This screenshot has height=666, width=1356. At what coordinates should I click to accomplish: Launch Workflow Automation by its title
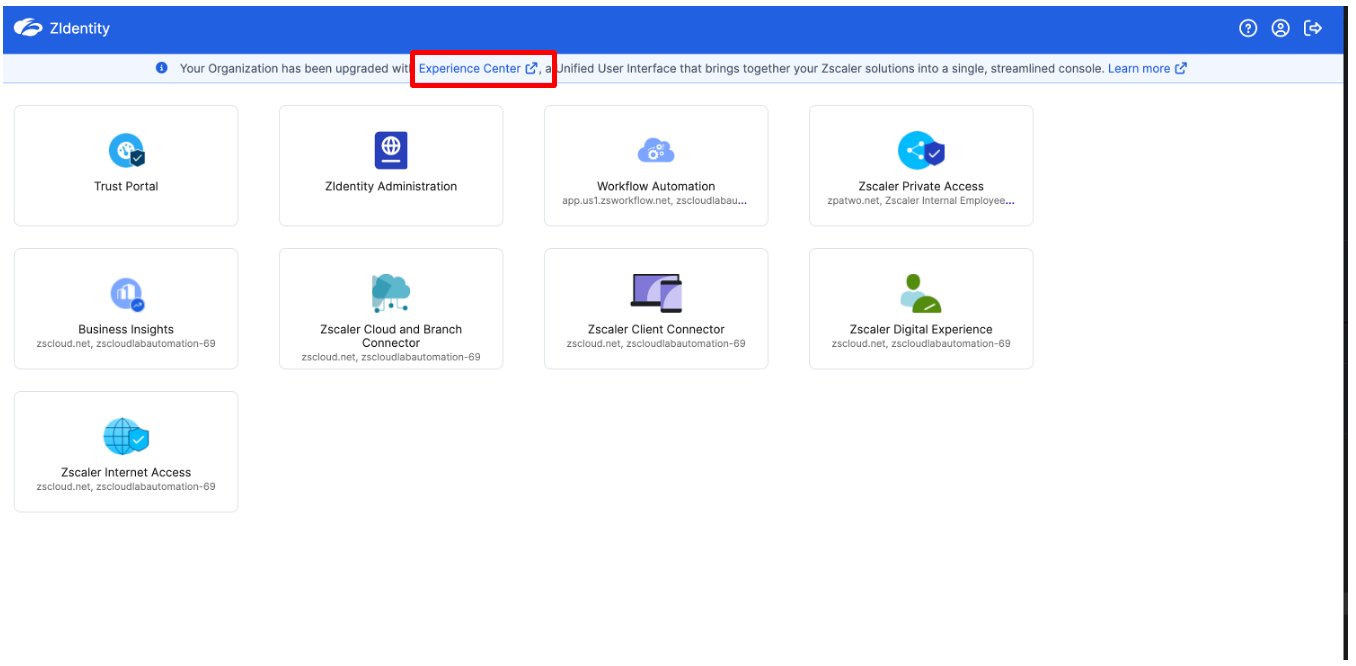[x=656, y=186]
